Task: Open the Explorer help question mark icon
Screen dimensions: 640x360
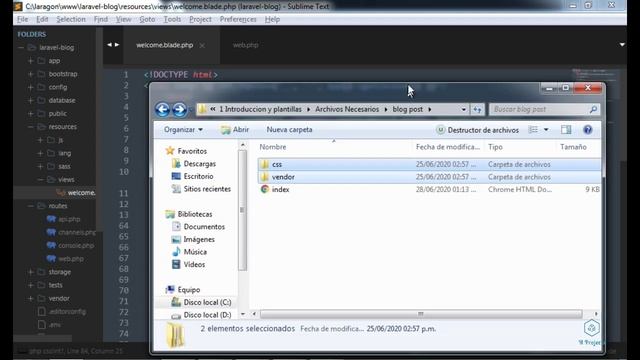Action: coord(587,130)
